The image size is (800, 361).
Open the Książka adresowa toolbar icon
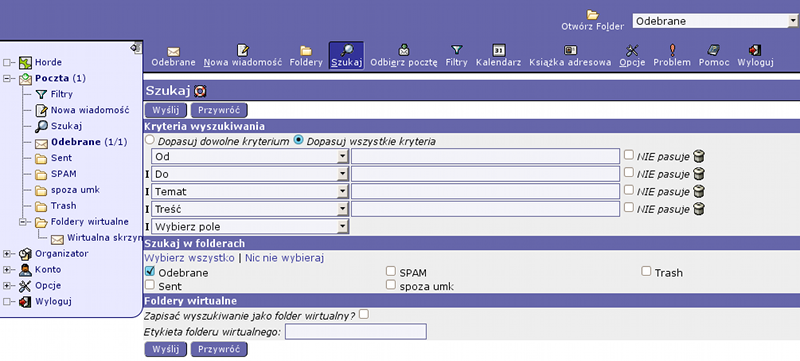570,50
